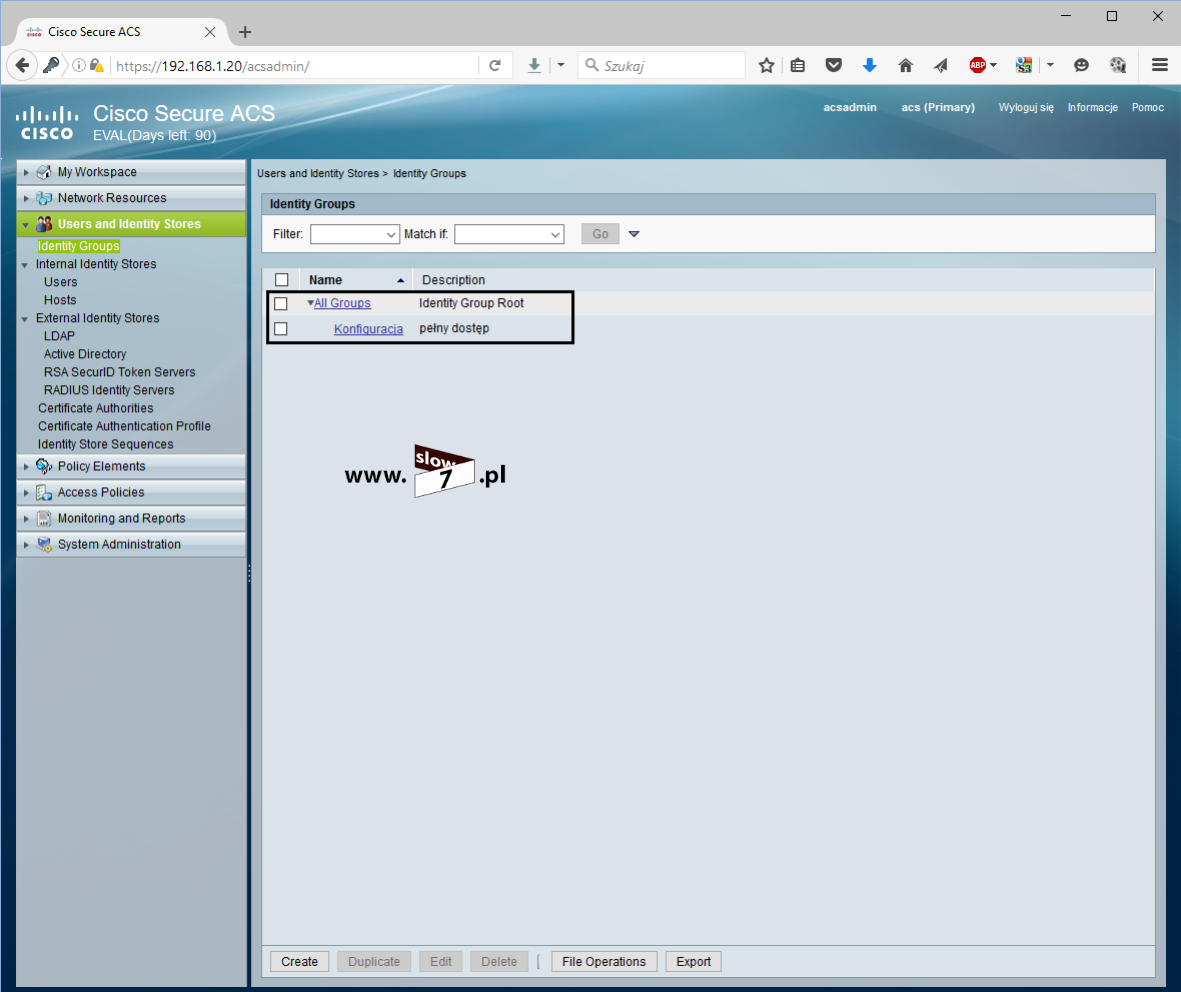The height and width of the screenshot is (992, 1181).
Task: Click the chat smiley face icon
Action: (1082, 66)
